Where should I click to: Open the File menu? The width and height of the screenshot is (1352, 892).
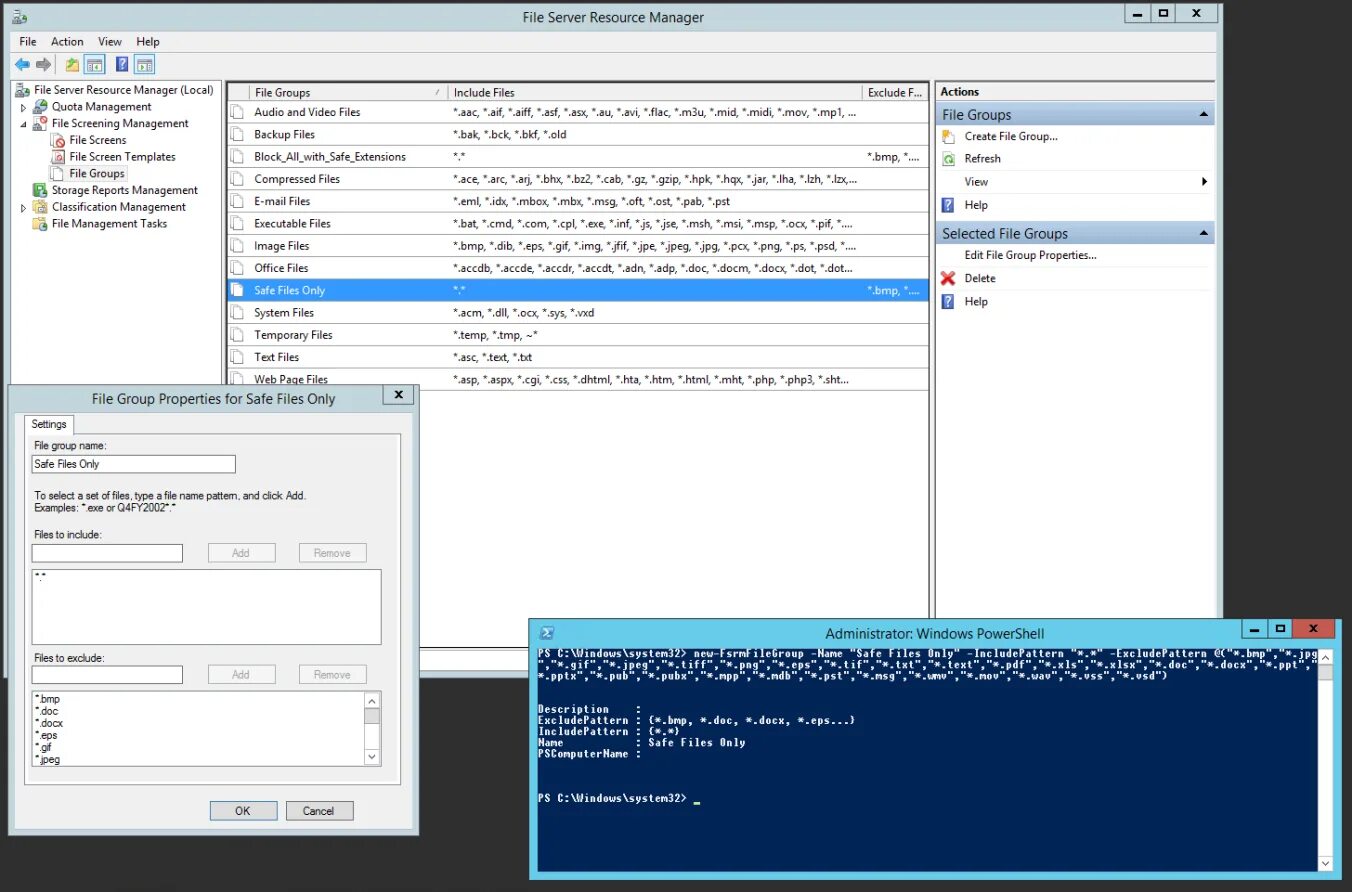click(28, 42)
